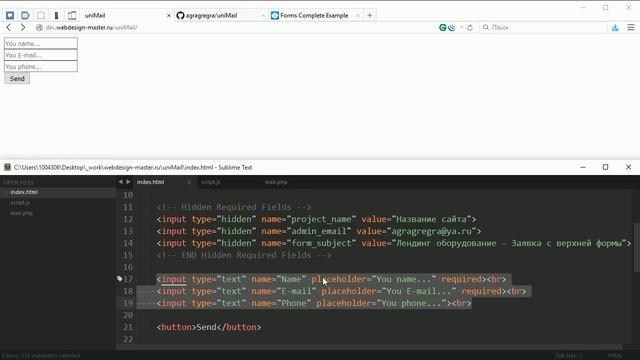Click the Sublime Text title bar icon
The width and height of the screenshot is (640, 360).
tap(7, 167)
